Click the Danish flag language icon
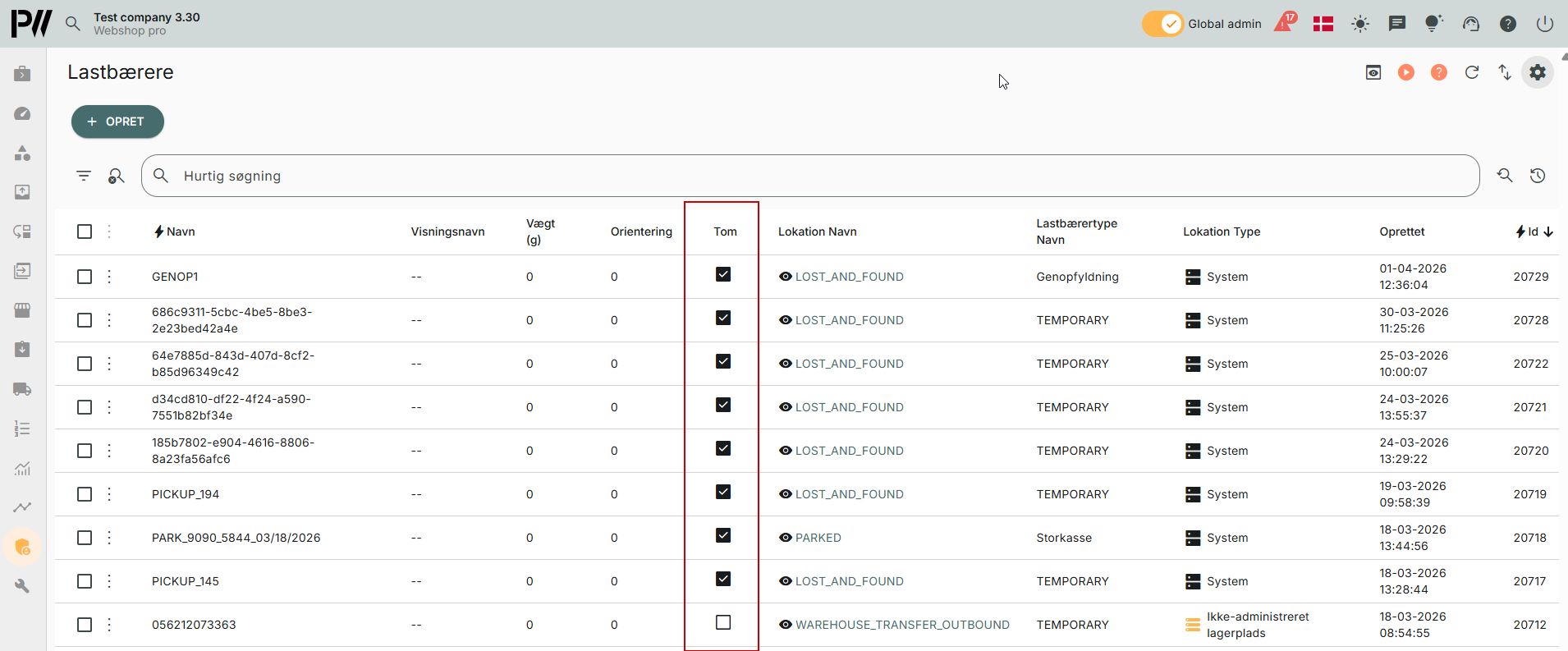 point(1323,24)
